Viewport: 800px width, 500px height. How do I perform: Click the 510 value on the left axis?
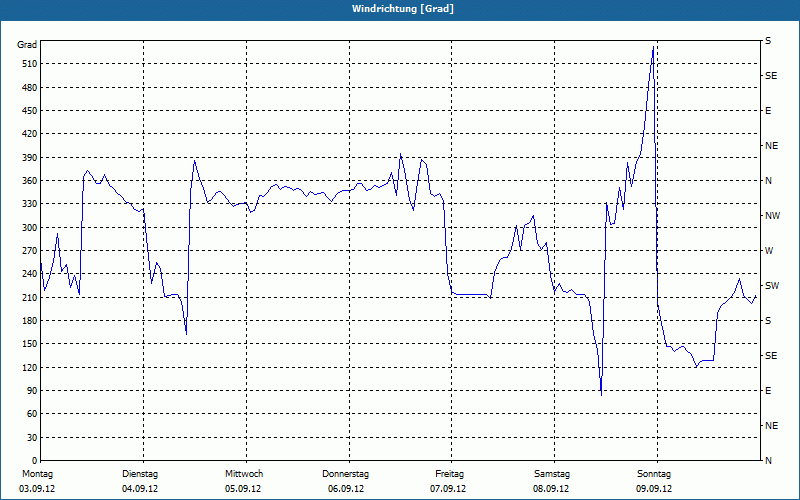29,64
